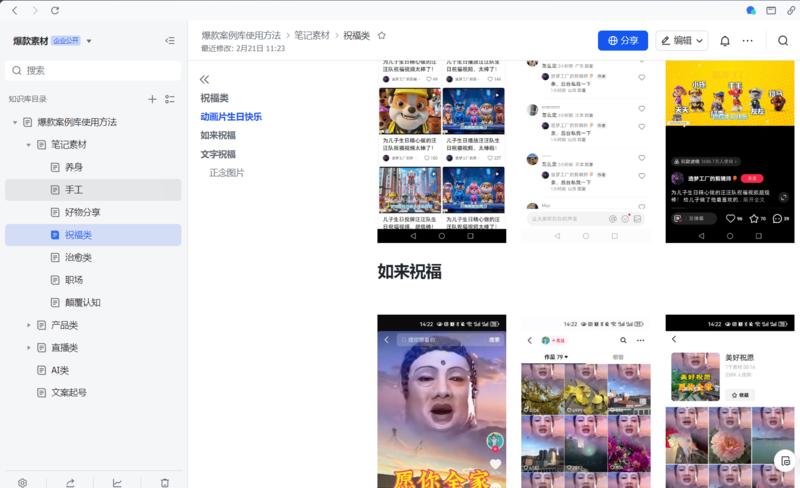Star the 祝福类 document as favorite
The width and height of the screenshot is (800, 488).
click(381, 35)
